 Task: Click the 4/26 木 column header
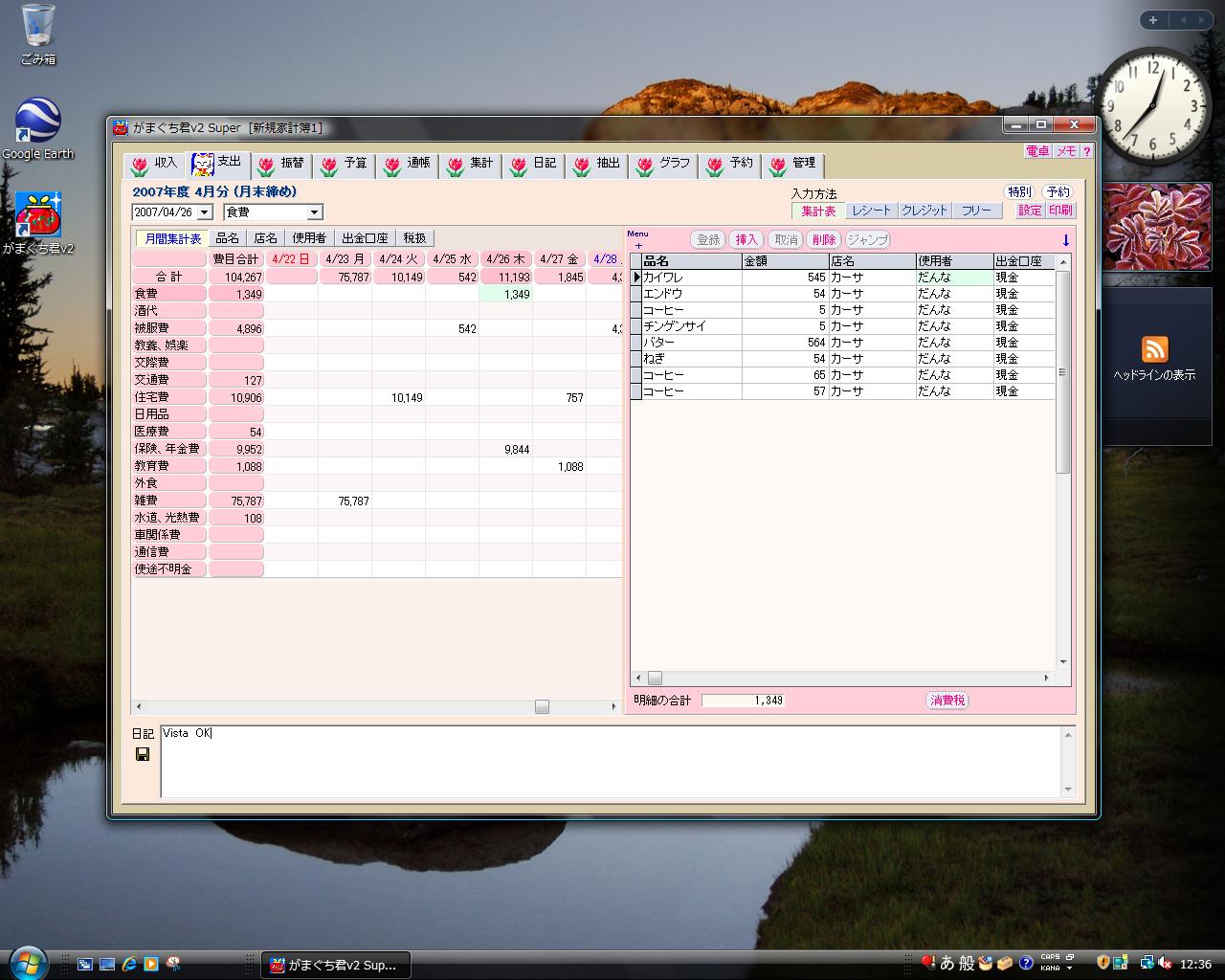tap(505, 258)
